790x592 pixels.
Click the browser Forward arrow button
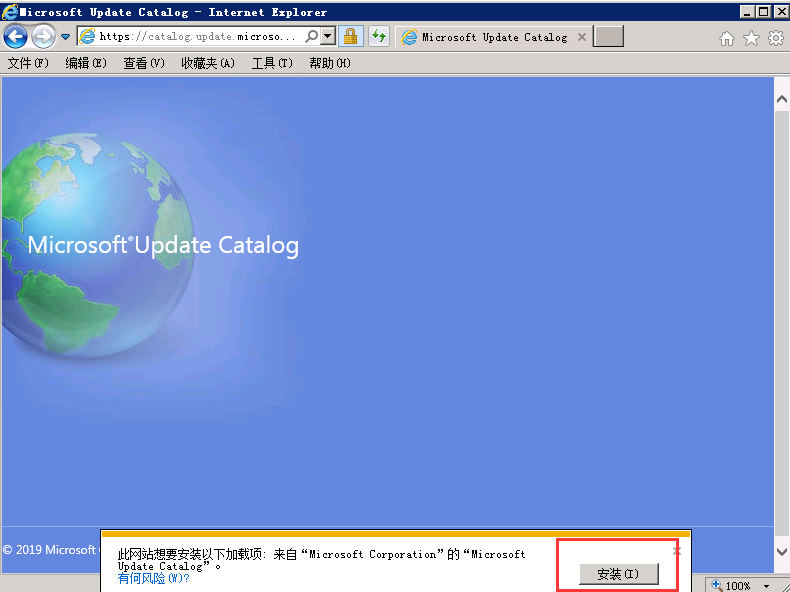coord(43,37)
